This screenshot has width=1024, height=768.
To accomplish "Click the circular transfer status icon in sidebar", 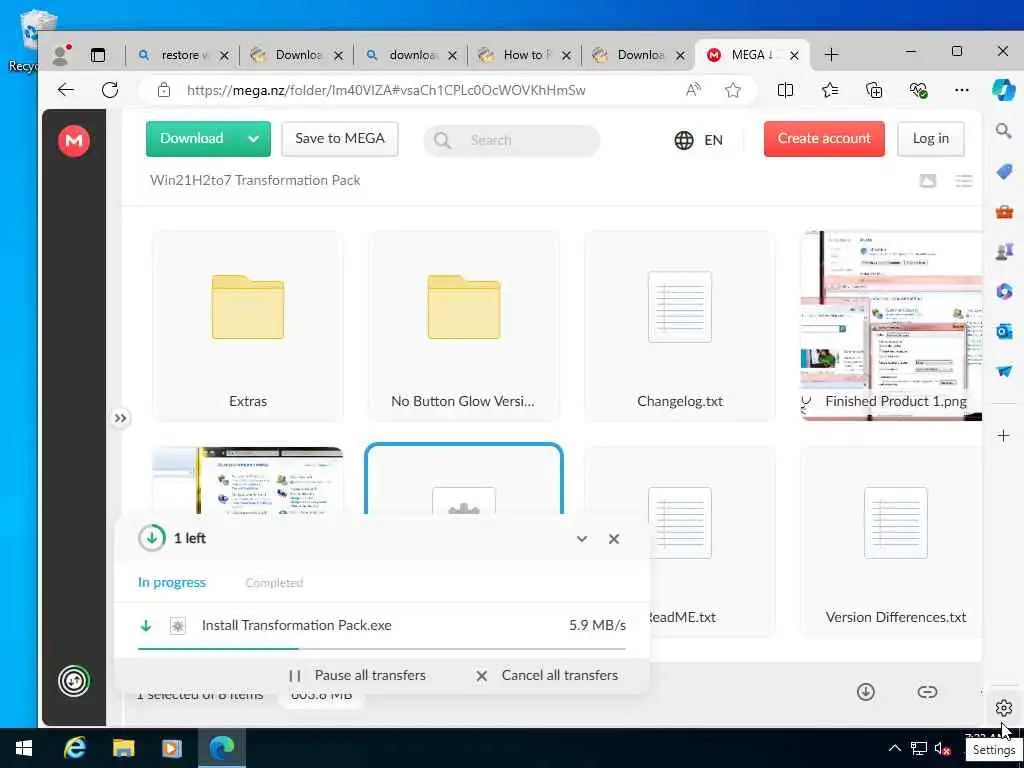I will pyautogui.click(x=74, y=681).
